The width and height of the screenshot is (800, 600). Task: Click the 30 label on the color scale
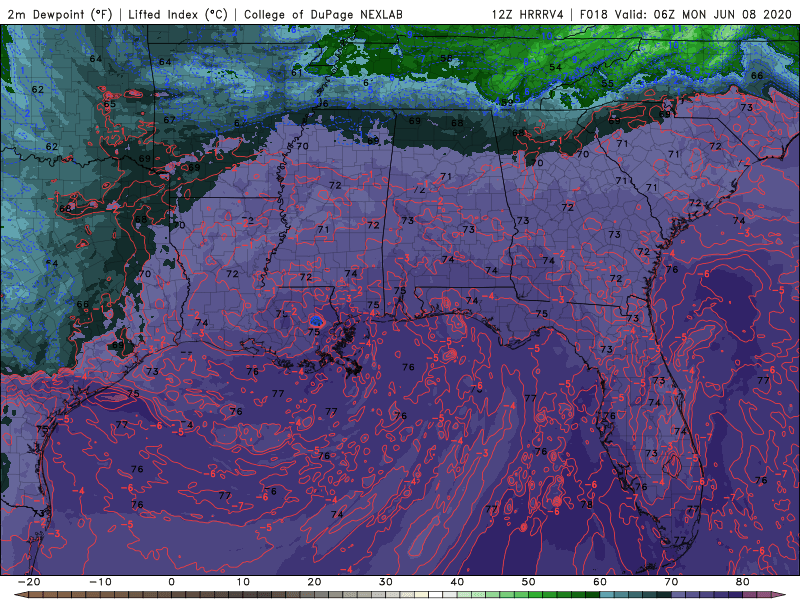(x=386, y=582)
